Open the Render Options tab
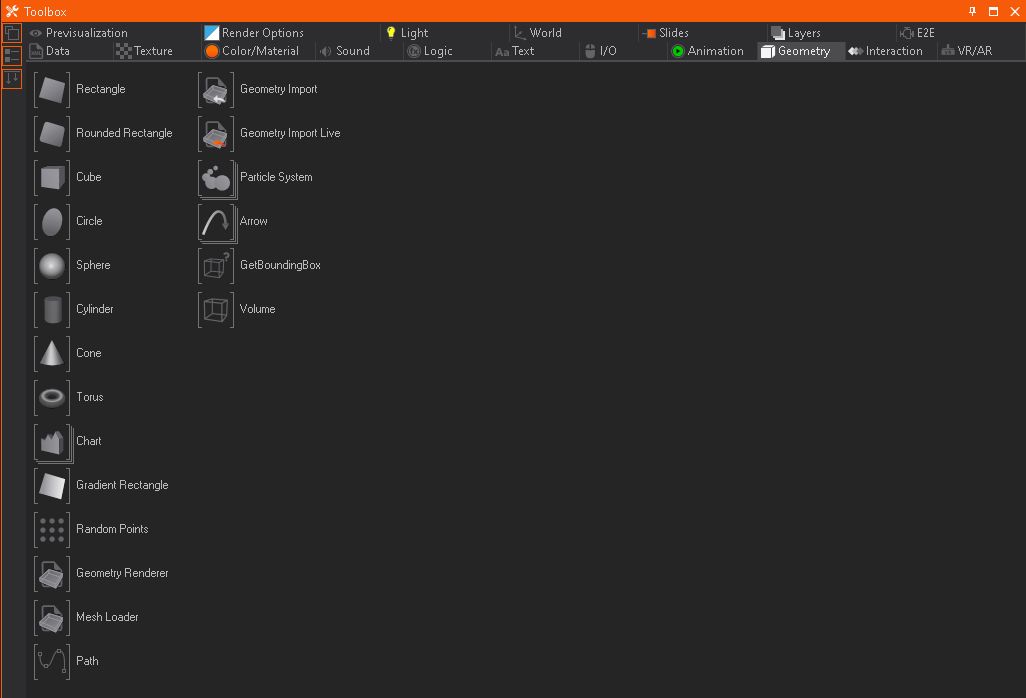The width and height of the screenshot is (1026, 698). tap(254, 33)
